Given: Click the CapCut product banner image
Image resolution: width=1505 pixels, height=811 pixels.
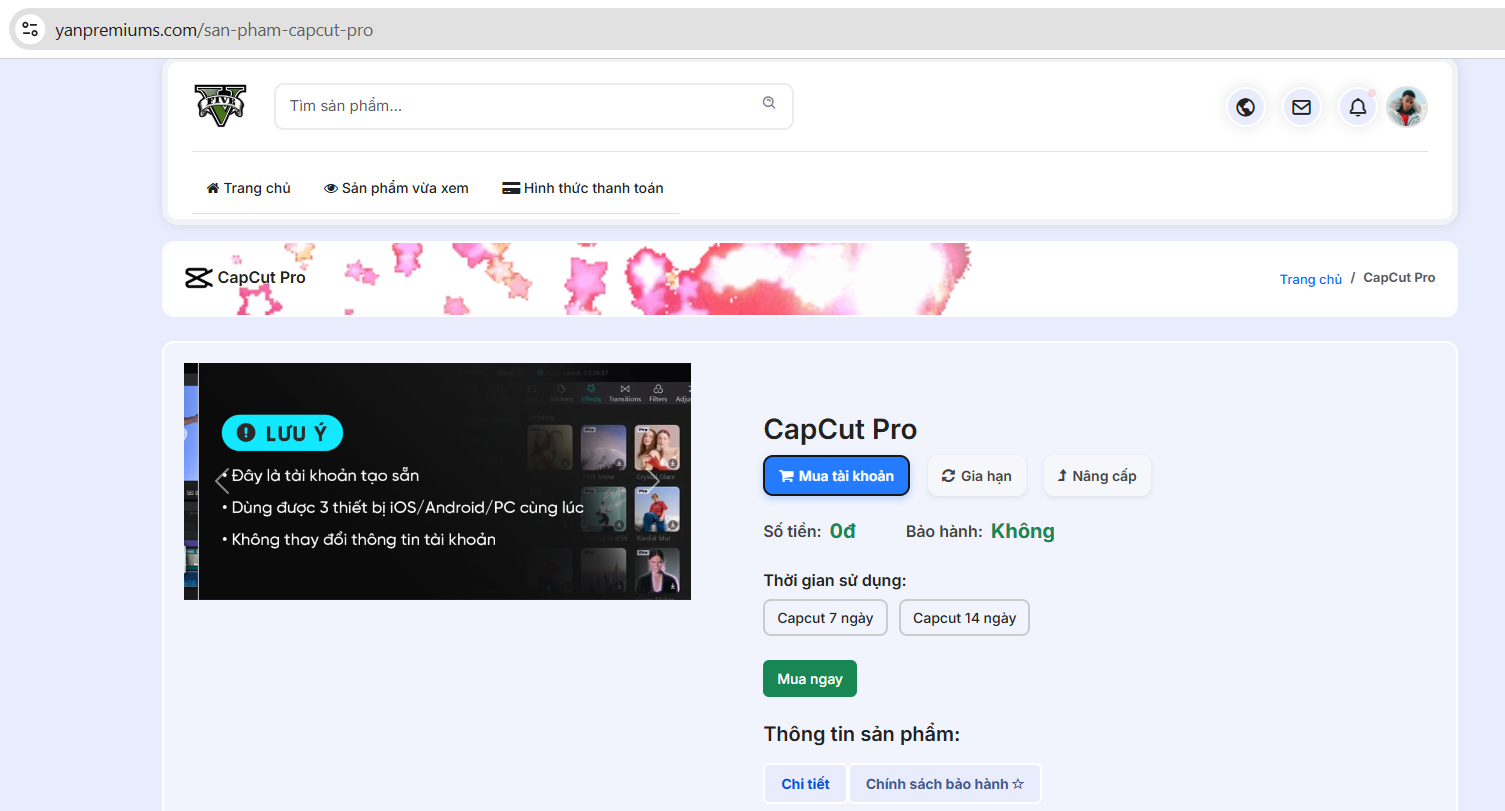Looking at the screenshot, I should [438, 481].
